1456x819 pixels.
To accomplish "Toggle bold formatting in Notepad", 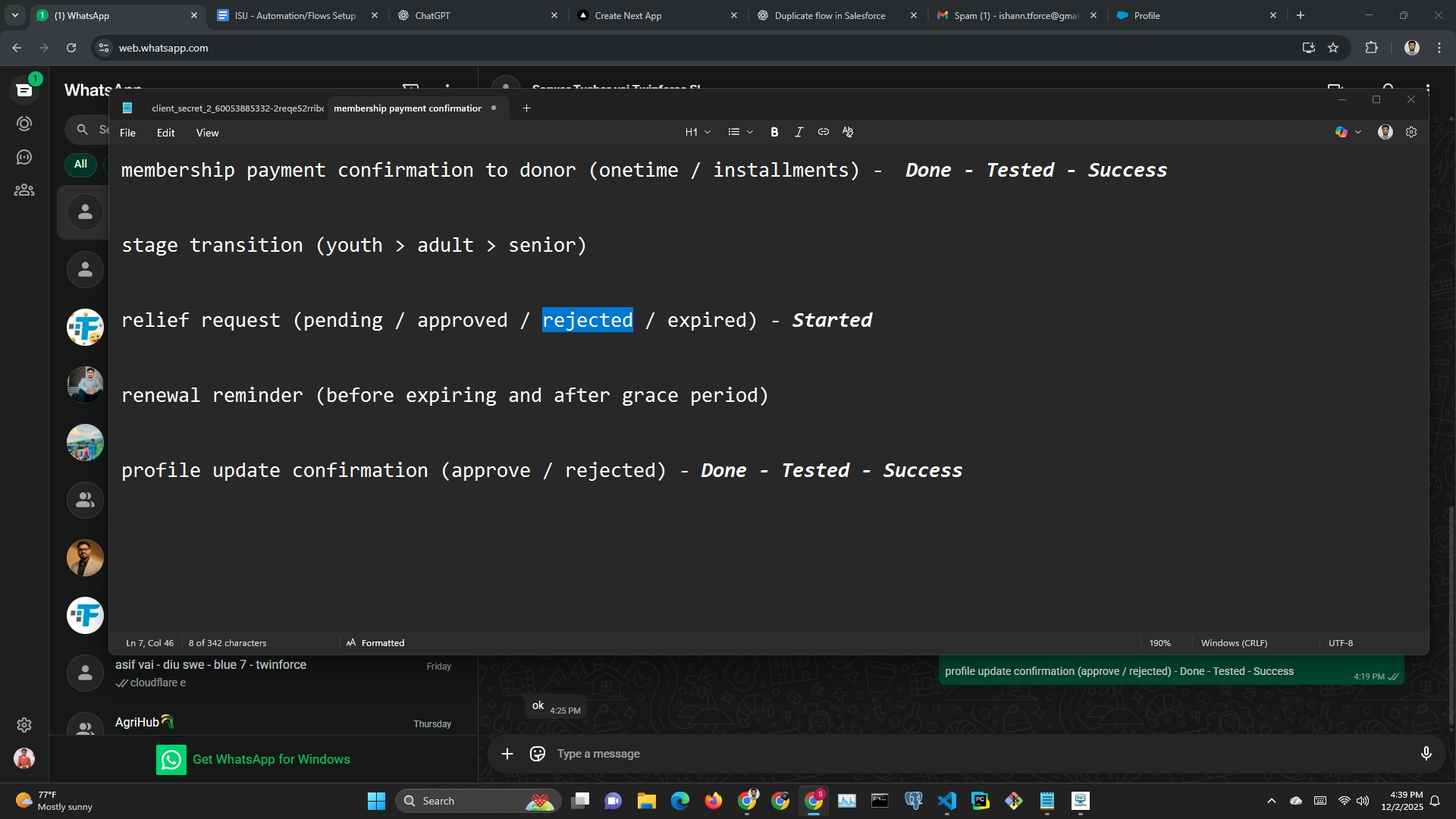I will 774,132.
